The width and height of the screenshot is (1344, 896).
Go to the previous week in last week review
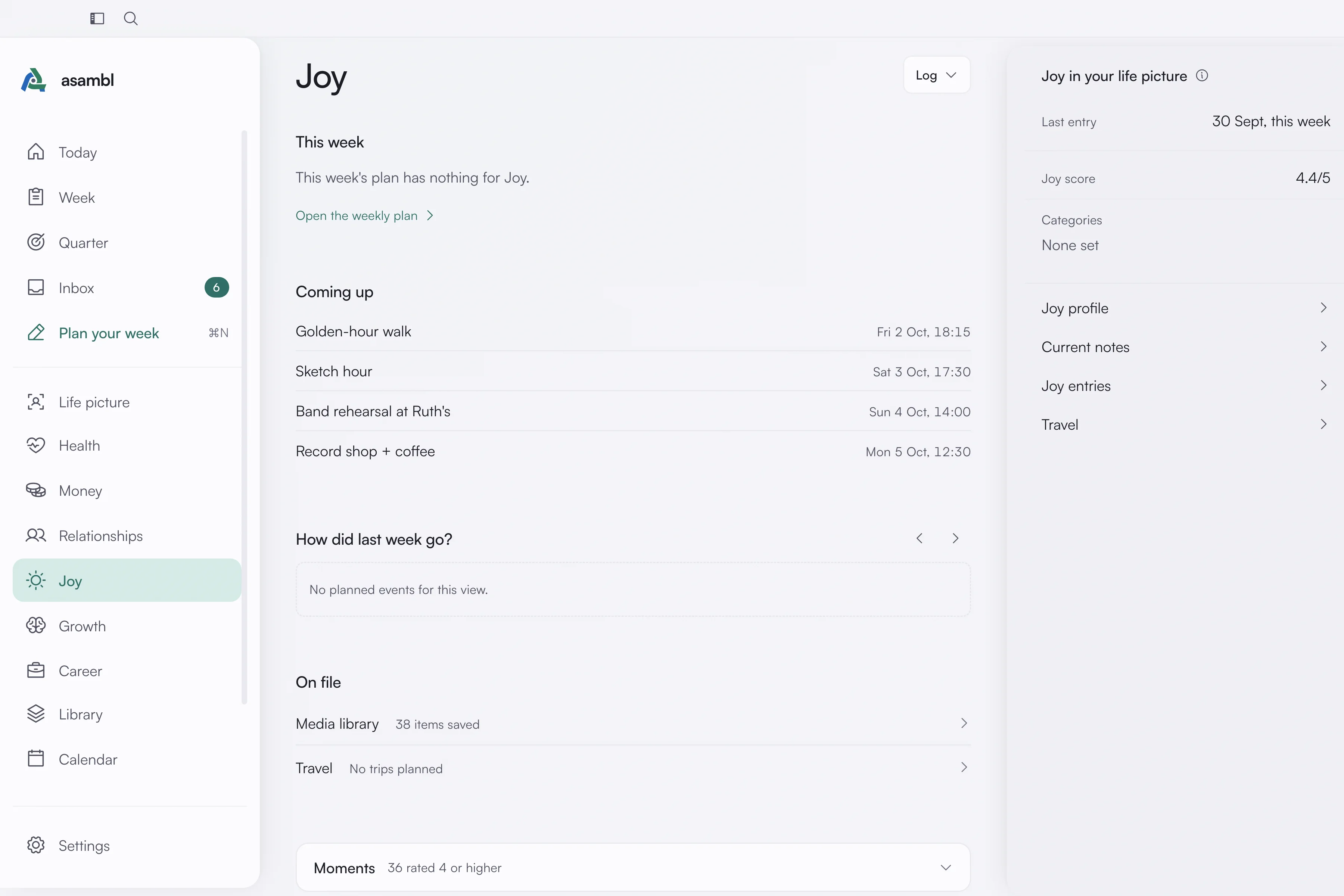(x=920, y=538)
